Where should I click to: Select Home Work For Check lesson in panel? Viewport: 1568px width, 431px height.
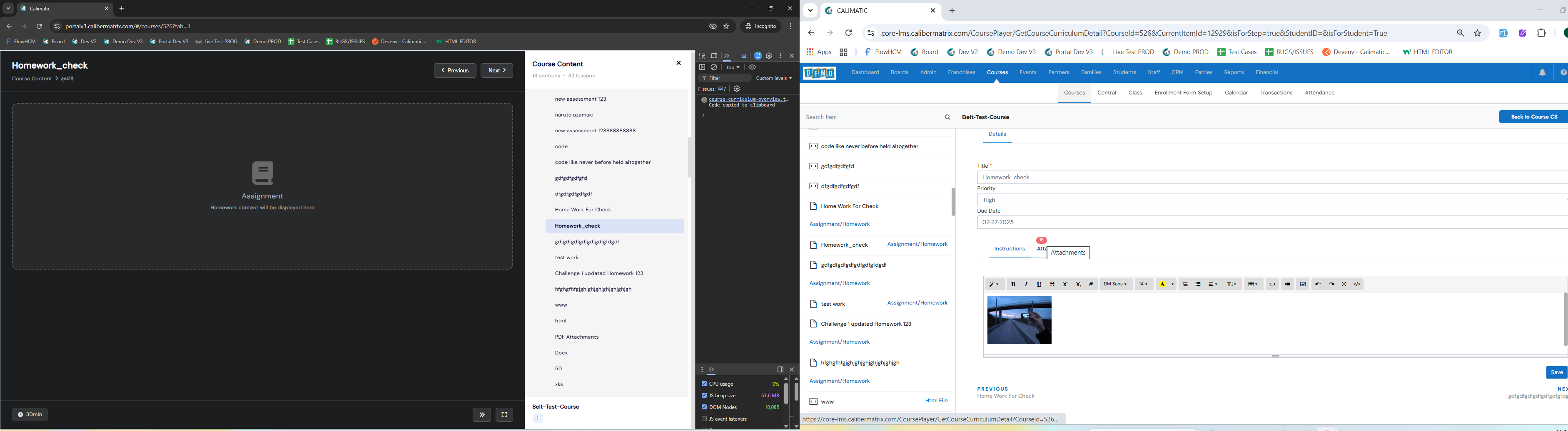583,211
